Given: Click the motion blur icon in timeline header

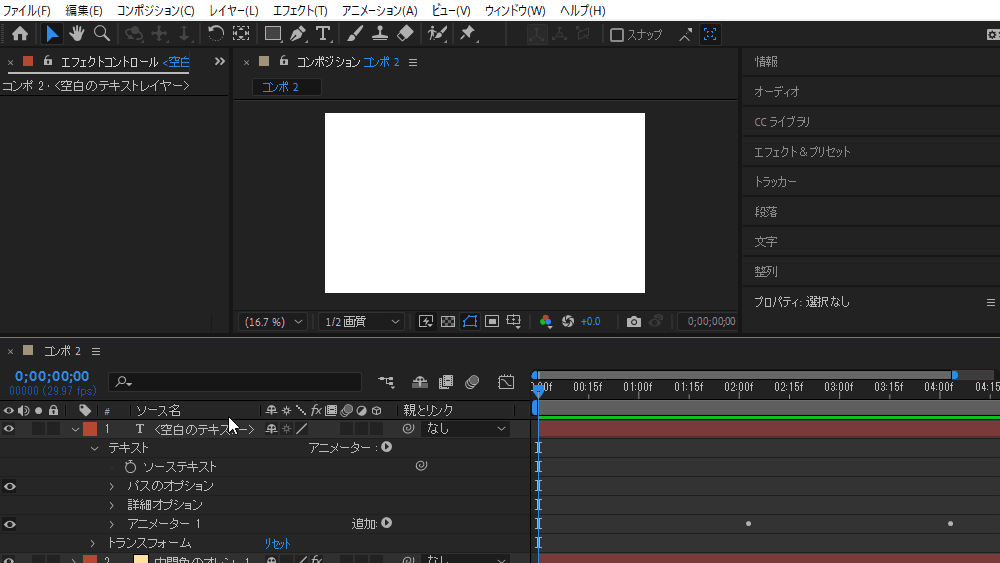Looking at the screenshot, I should (472, 382).
